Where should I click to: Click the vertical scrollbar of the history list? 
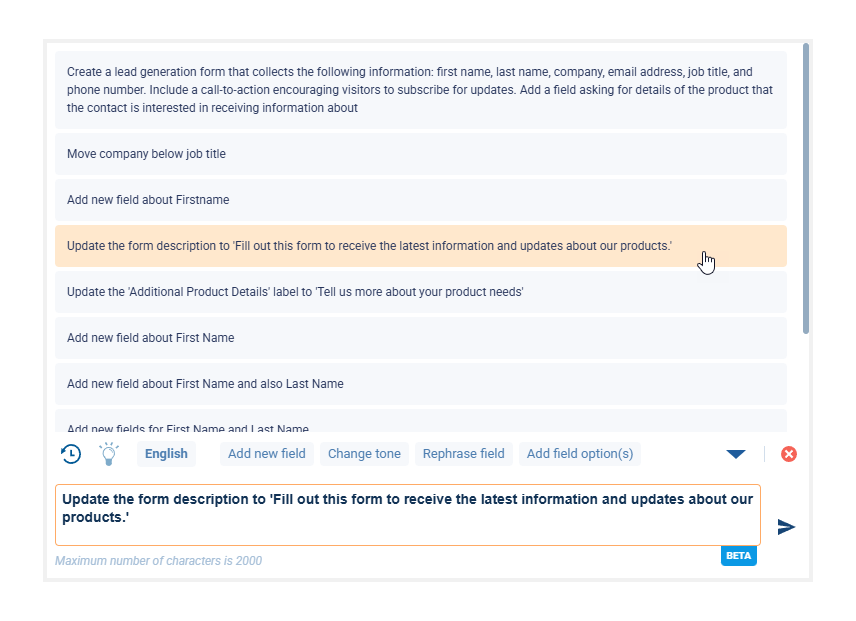[x=806, y=190]
